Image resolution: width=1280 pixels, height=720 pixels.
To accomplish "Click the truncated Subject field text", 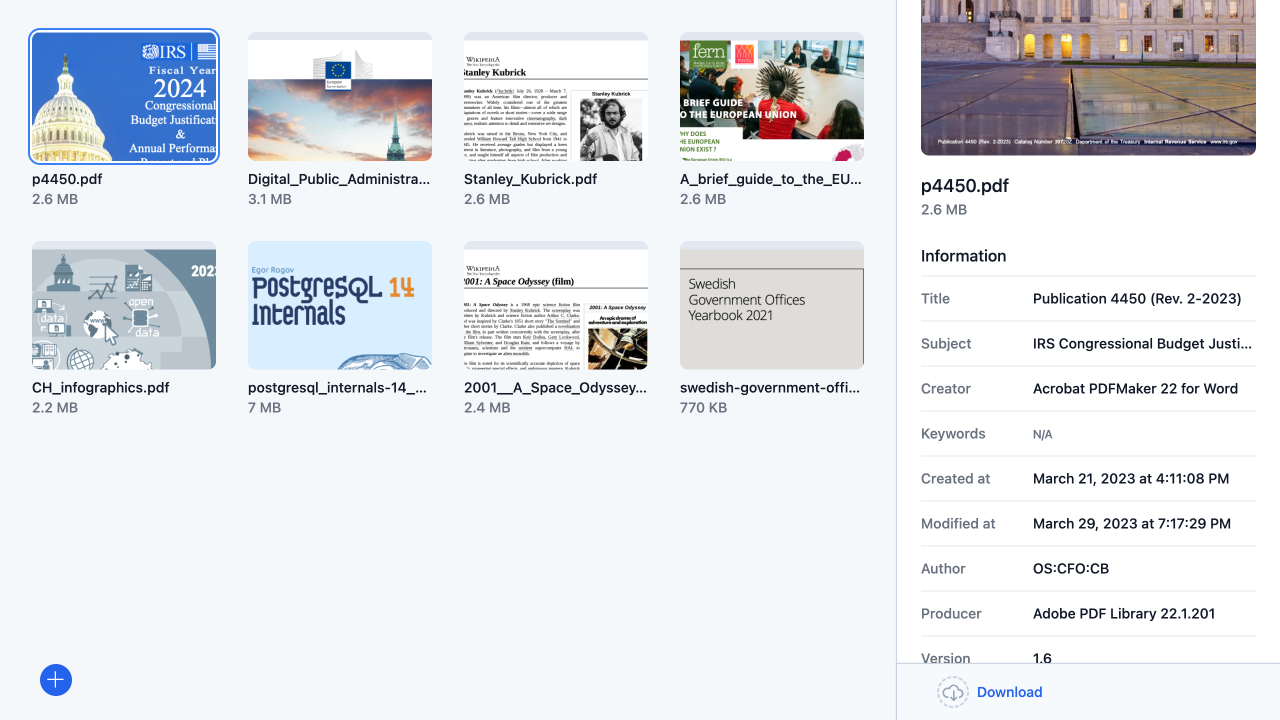I will (1143, 343).
